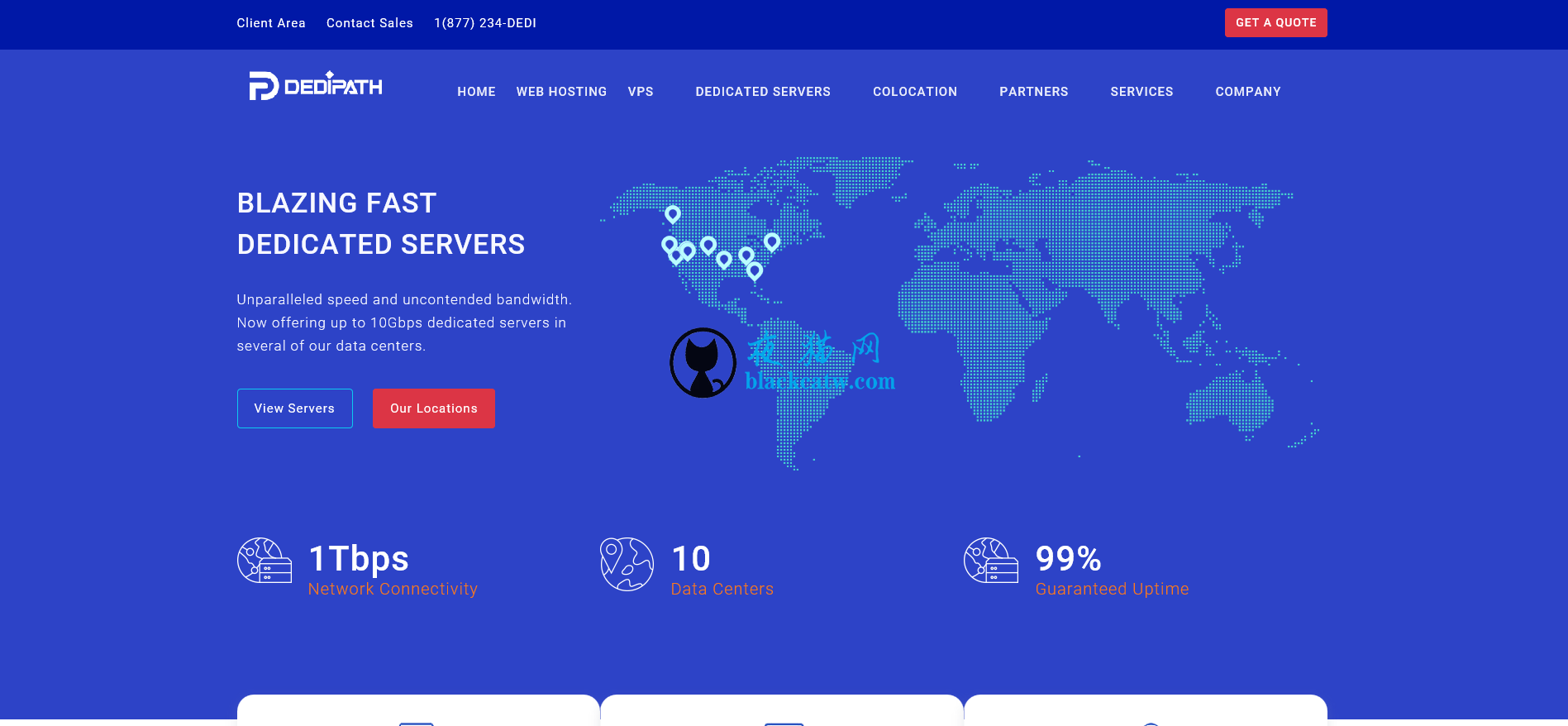
Task: Open the WEB HOSTING menu
Action: pyautogui.click(x=561, y=92)
